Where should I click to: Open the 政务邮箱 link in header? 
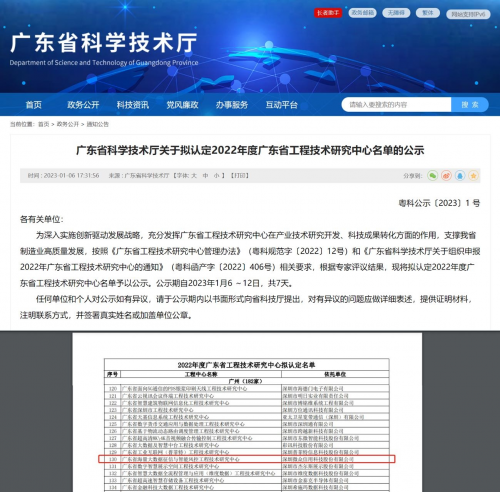(x=363, y=13)
